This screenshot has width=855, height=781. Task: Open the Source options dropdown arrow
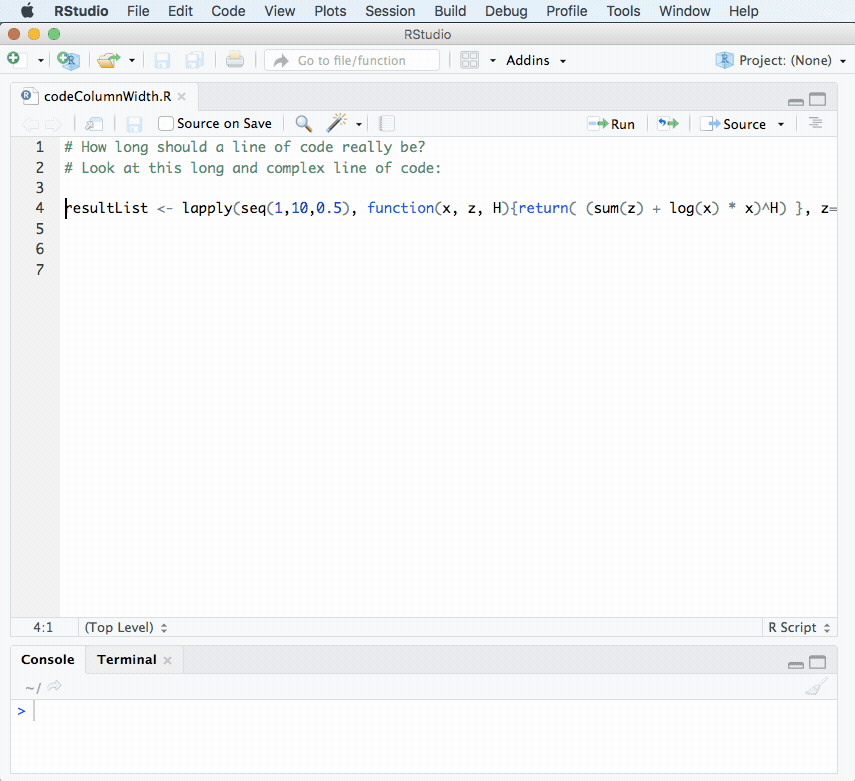click(x=781, y=124)
